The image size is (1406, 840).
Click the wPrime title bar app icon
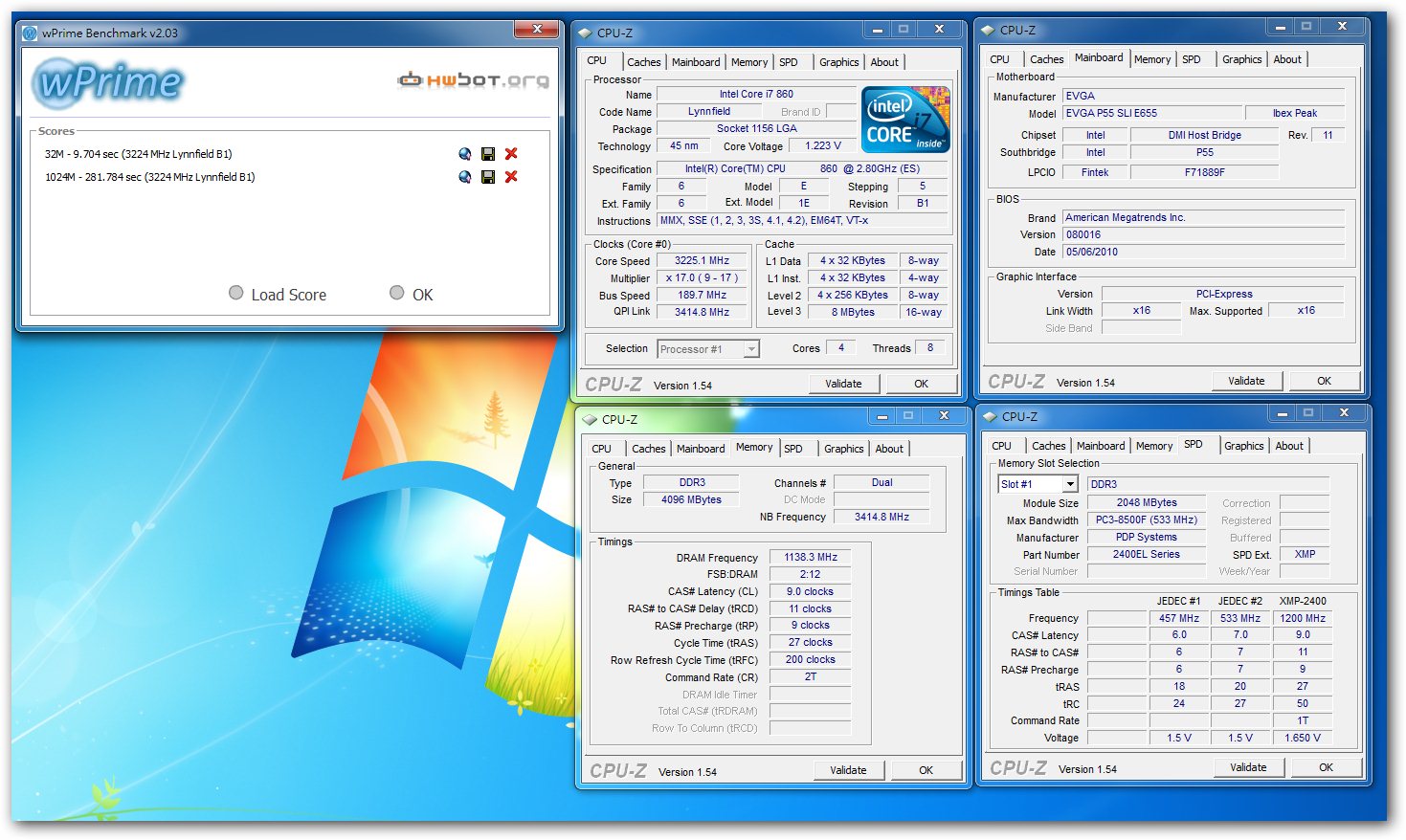point(30,33)
